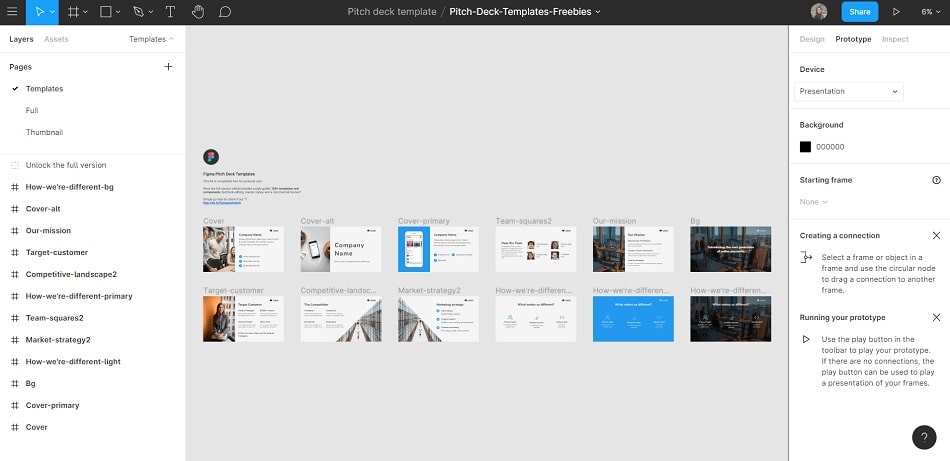Click the Figma logo on canvas

pyautogui.click(x=211, y=157)
